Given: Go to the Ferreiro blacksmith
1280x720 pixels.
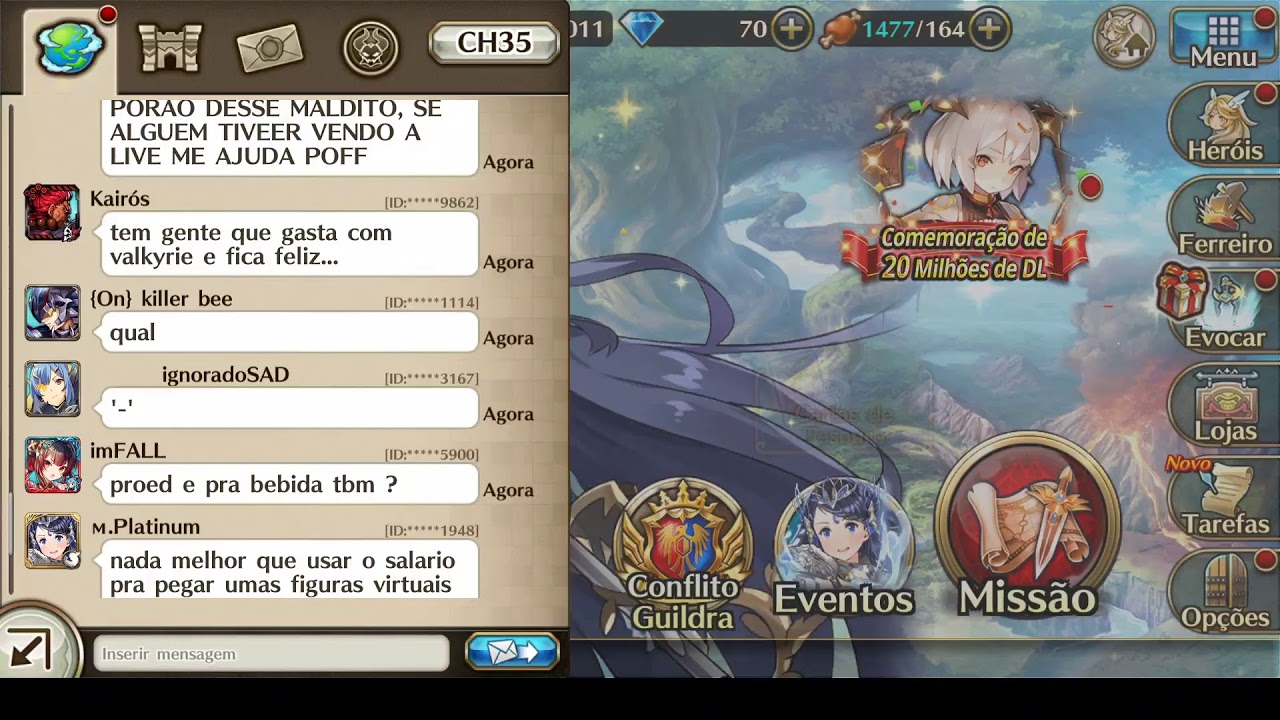Looking at the screenshot, I should [x=1225, y=218].
